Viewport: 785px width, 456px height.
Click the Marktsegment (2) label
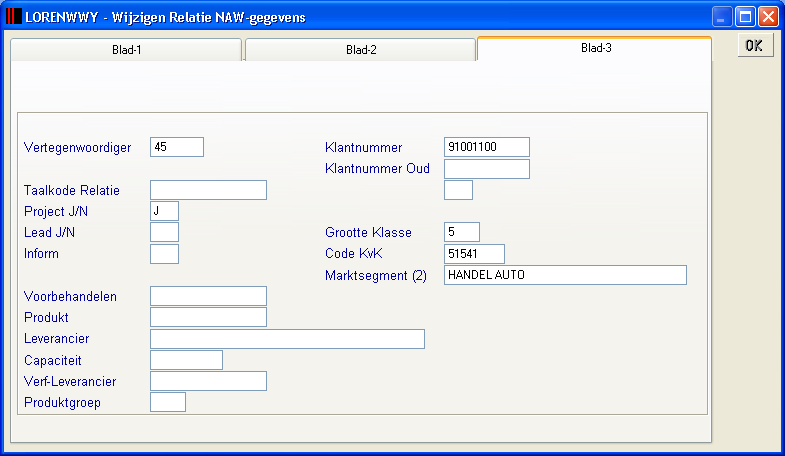tap(376, 276)
